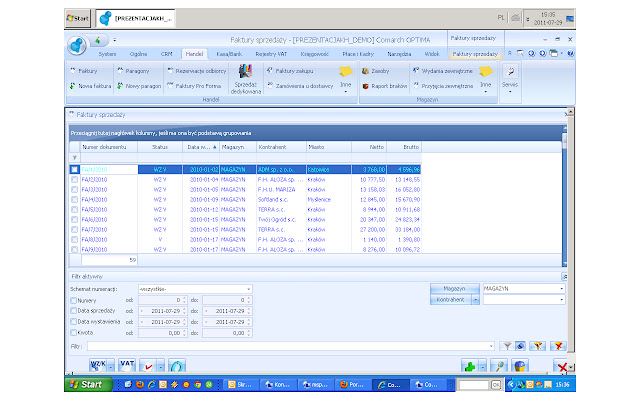Image resolution: width=640 pixels, height=400 pixels.
Task: Open Sprzedaż dedykowana
Action: click(x=246, y=79)
